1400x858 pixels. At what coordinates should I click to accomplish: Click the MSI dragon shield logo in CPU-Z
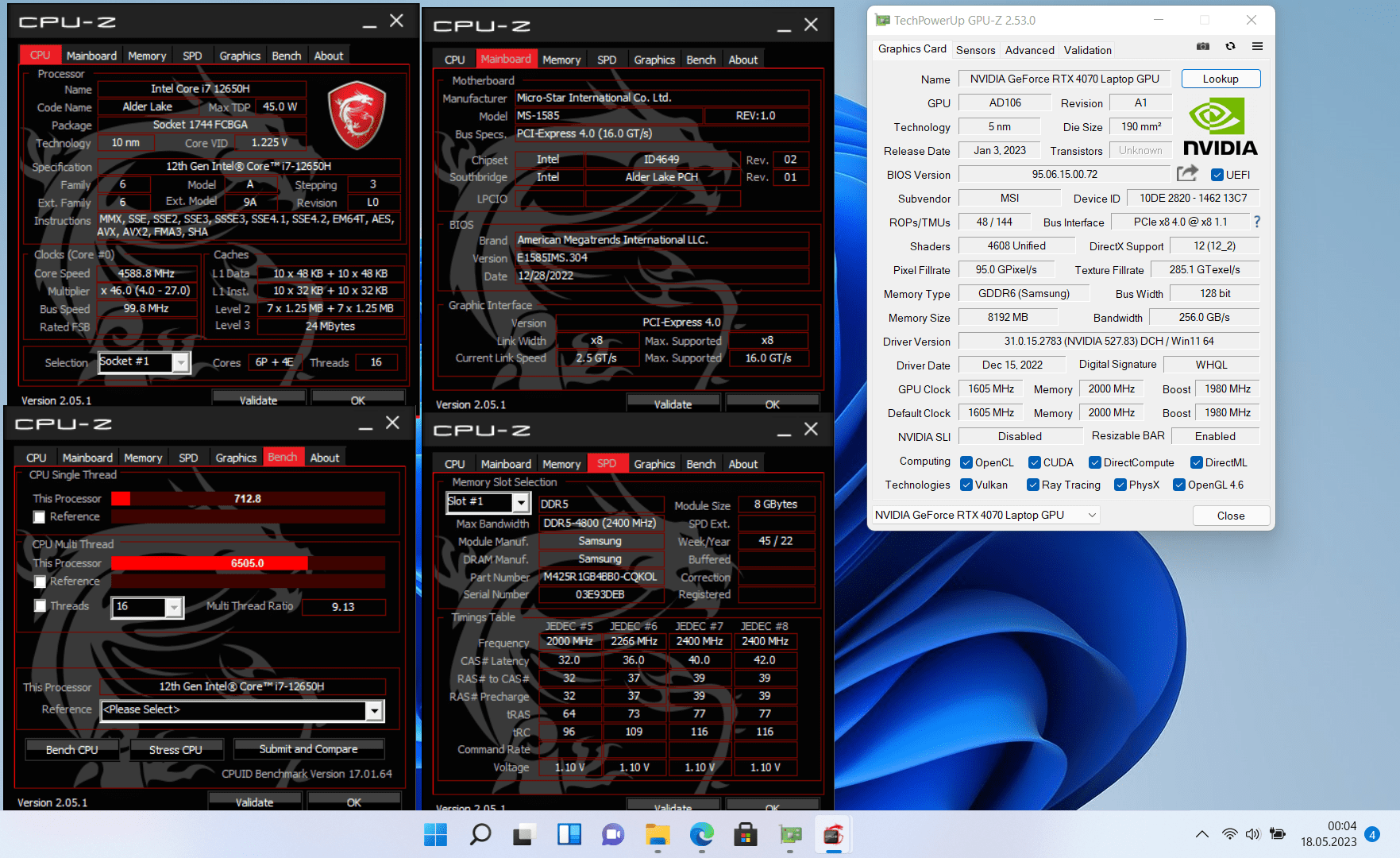pos(357,114)
